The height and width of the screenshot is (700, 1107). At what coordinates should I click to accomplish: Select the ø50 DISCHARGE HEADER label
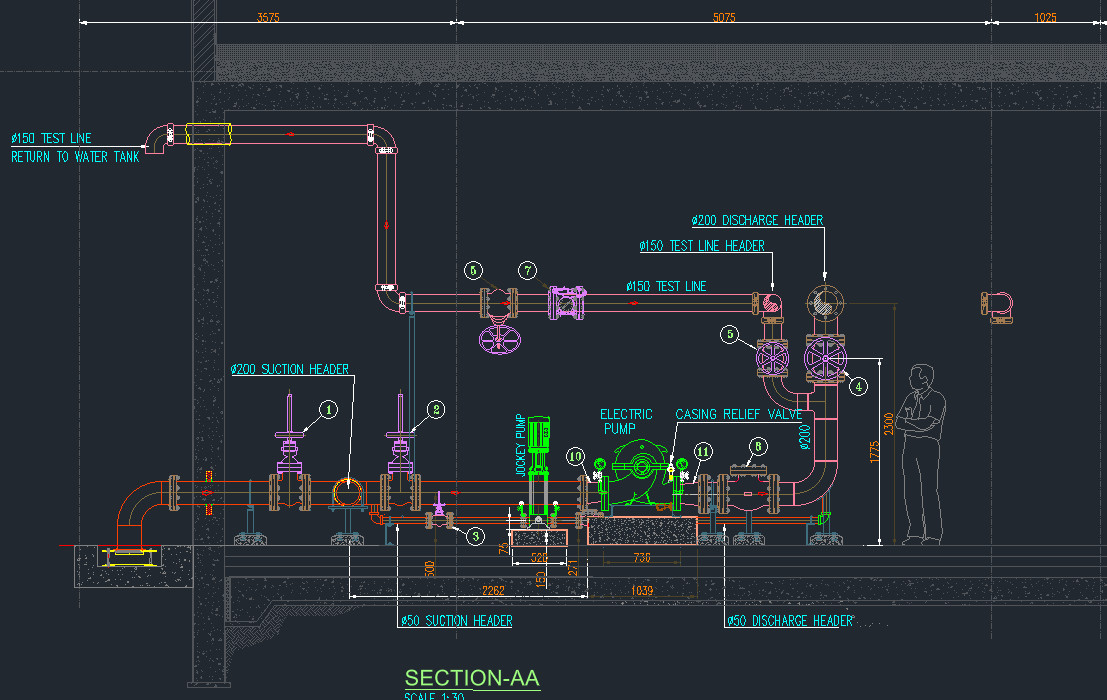click(x=790, y=621)
